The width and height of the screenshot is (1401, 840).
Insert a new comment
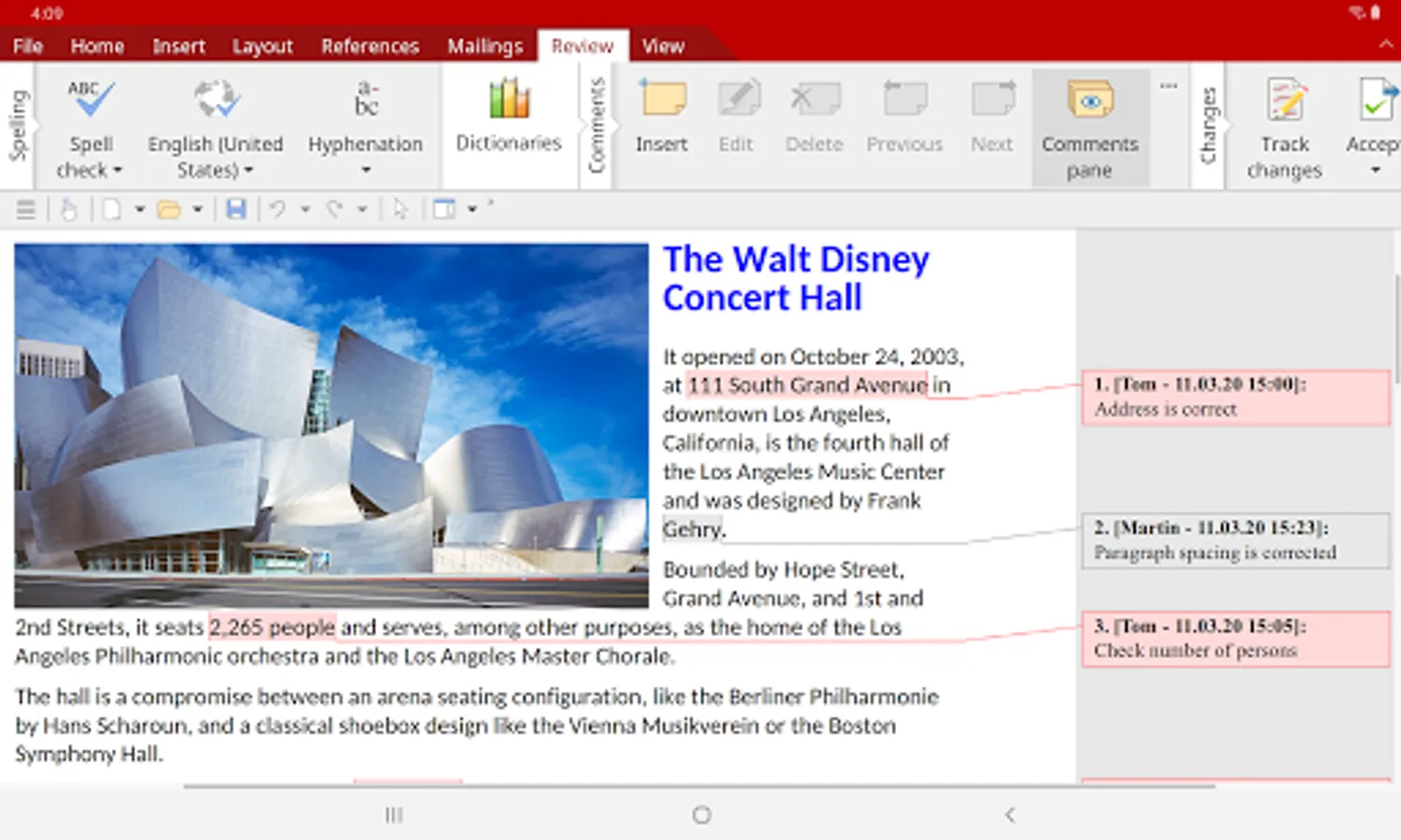(x=662, y=115)
